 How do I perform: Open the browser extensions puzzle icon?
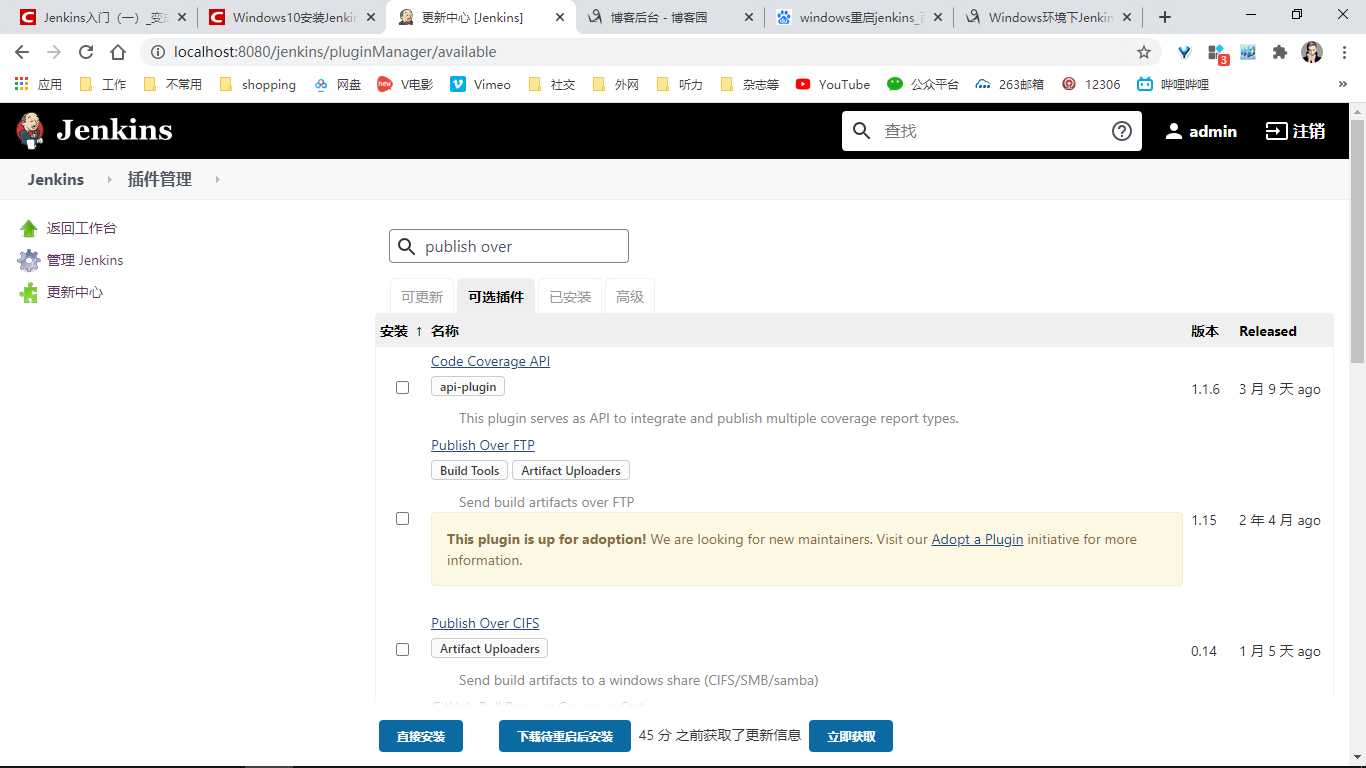[x=1280, y=52]
